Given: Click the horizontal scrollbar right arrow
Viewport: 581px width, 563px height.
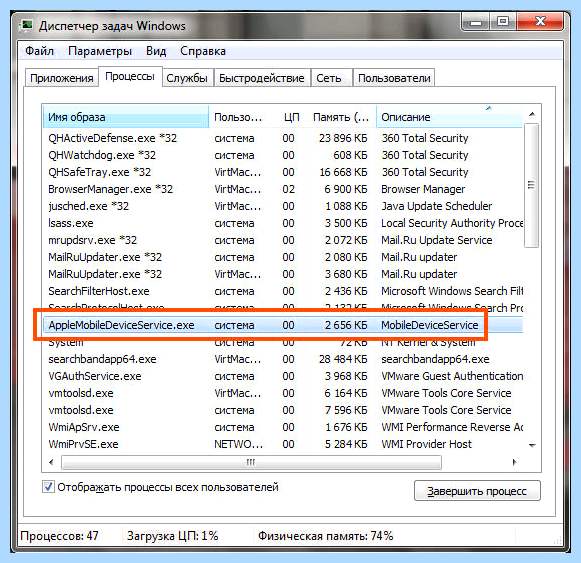Looking at the screenshot, I should tap(514, 462).
